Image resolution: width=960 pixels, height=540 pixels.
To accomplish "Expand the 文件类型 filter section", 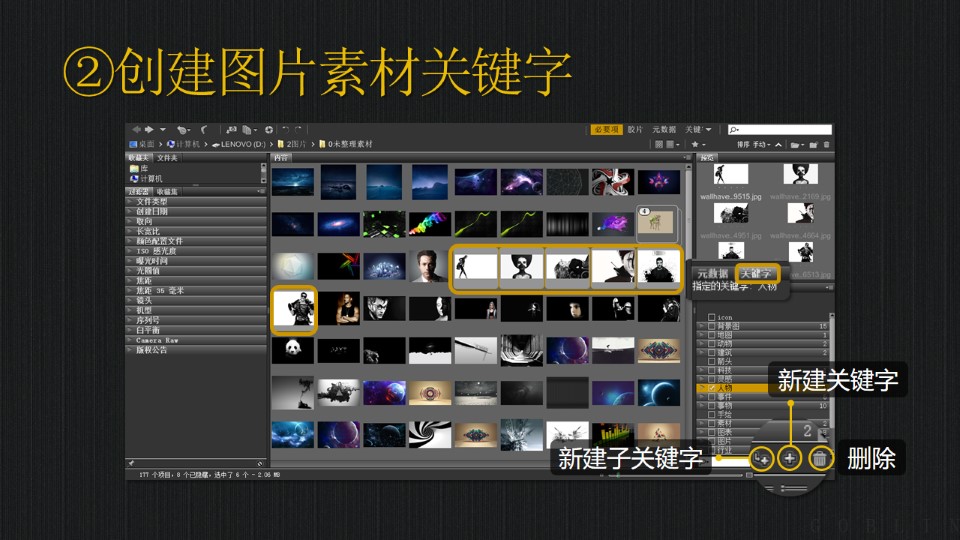I will click(131, 201).
